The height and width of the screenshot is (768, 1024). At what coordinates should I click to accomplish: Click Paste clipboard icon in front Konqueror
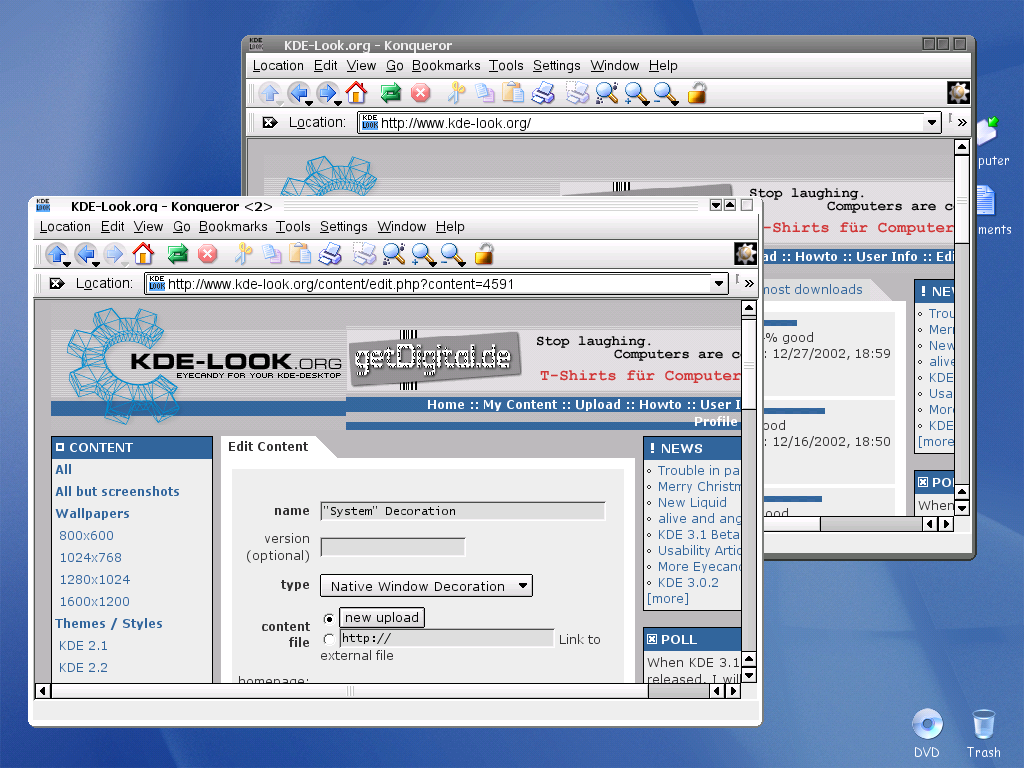click(x=300, y=253)
